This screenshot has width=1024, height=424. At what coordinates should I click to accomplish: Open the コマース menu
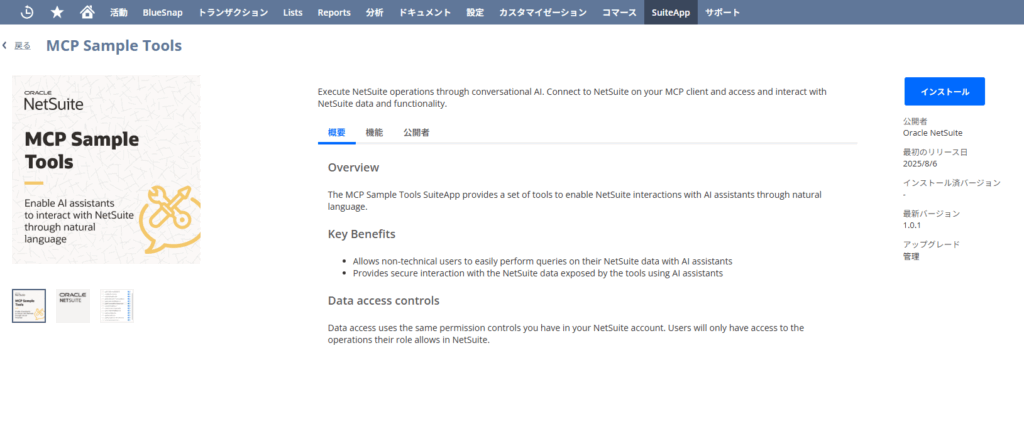[x=619, y=12]
